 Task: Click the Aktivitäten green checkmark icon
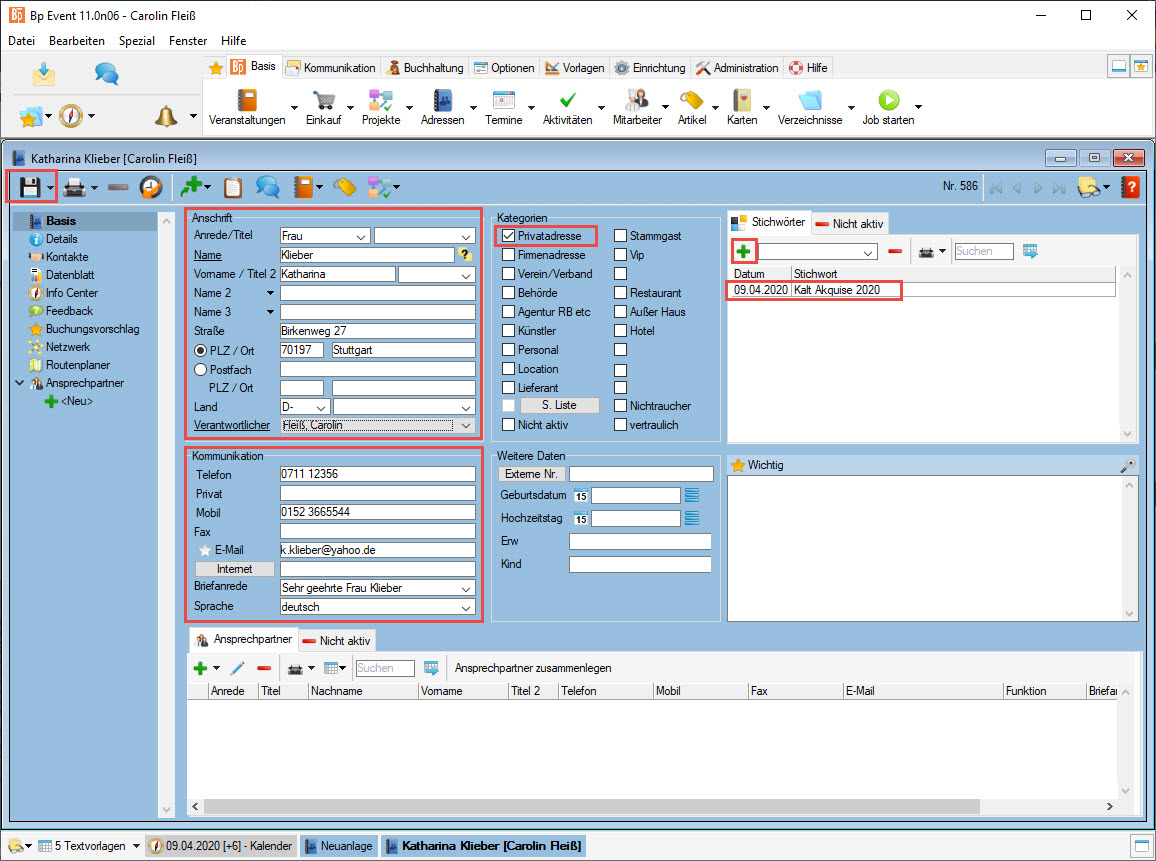(567, 100)
